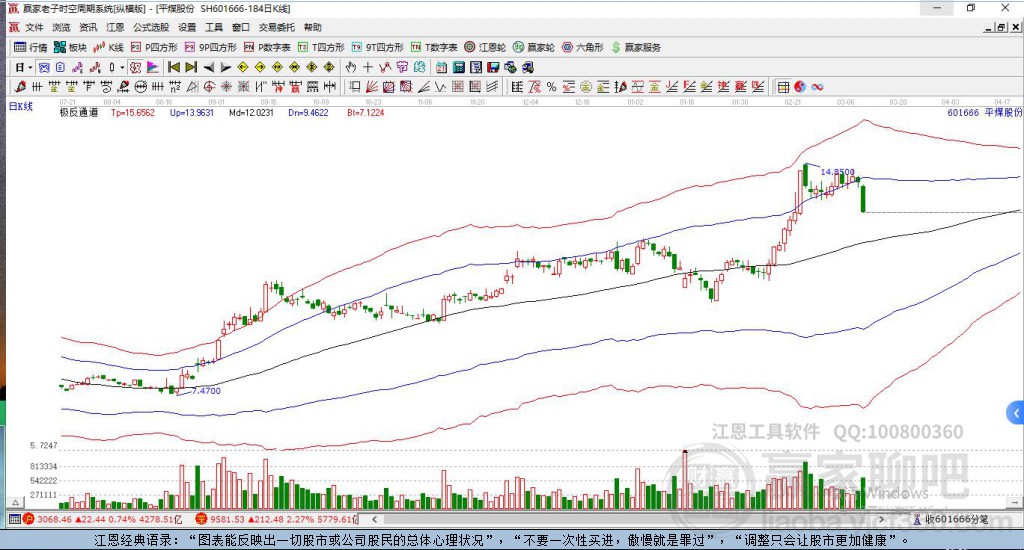This screenshot has width=1024, height=550.
Task: Click the Tp=15.6562 indicator value
Action: [133, 112]
